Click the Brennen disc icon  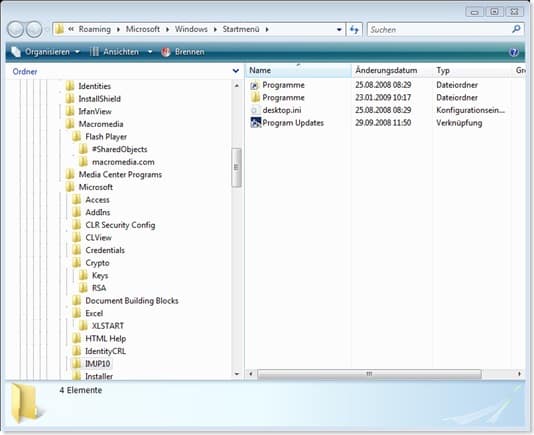tap(166, 52)
